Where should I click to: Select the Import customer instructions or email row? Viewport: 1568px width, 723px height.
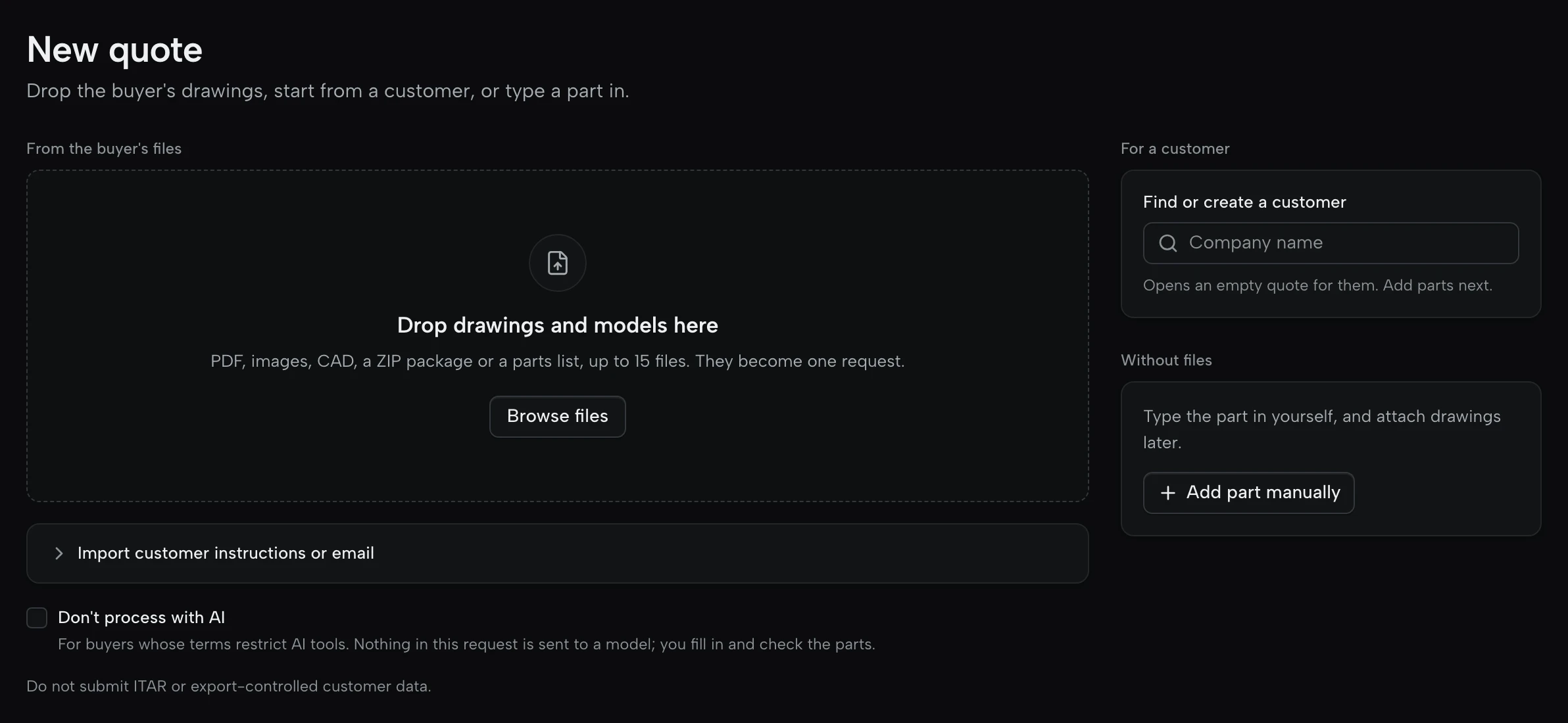pos(557,553)
